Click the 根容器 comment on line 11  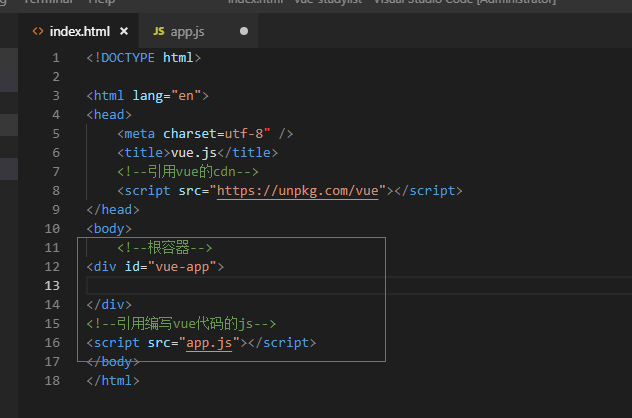164,248
